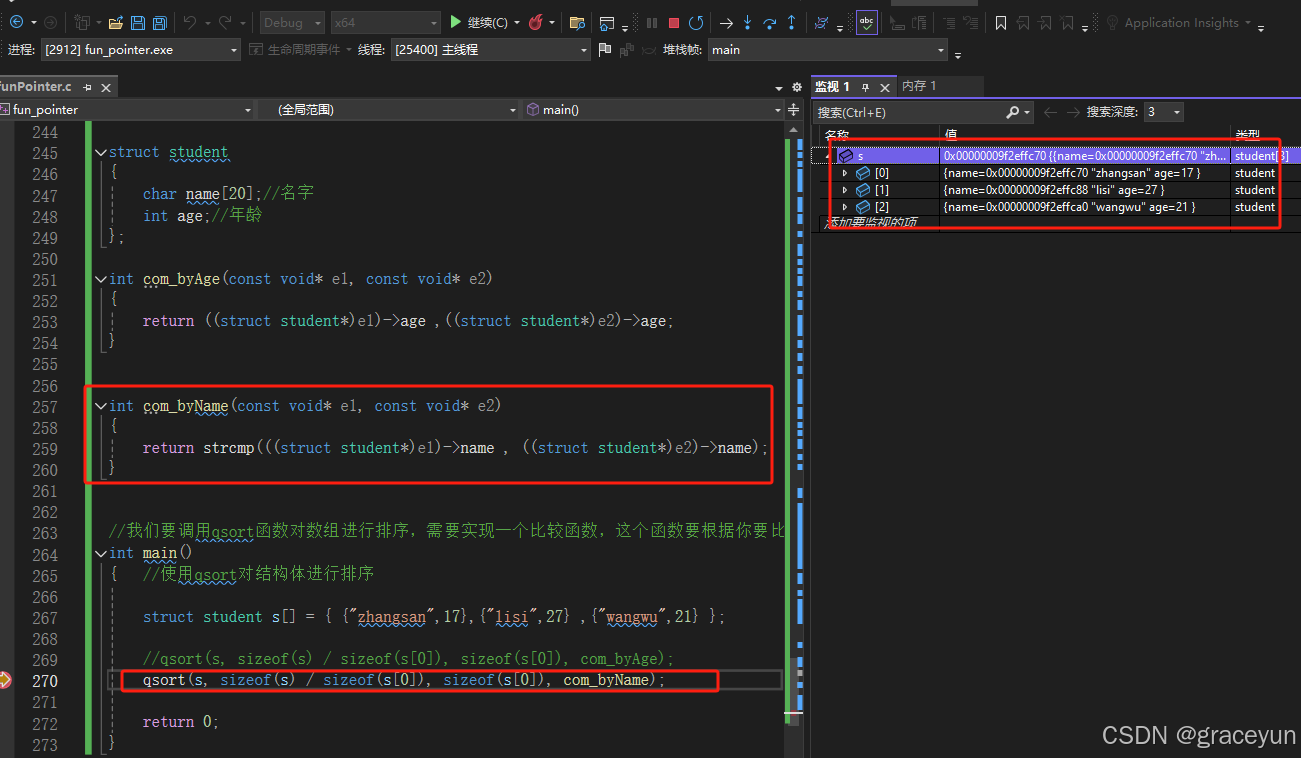
Task: Pin the Watch 1 panel
Action: (866, 87)
